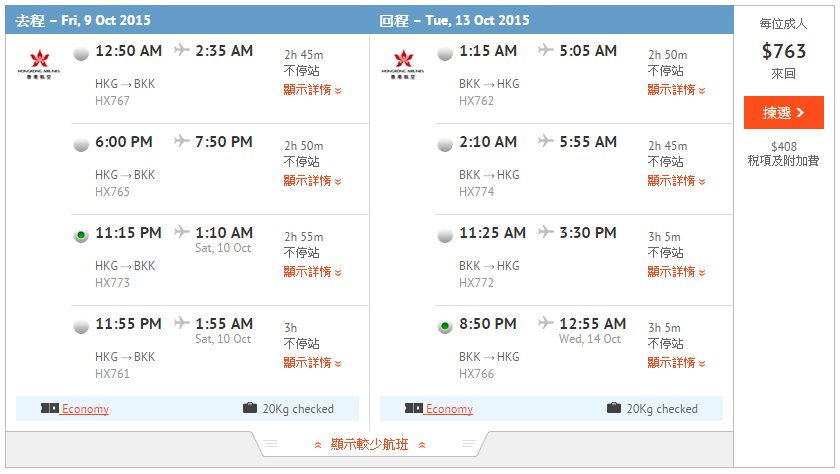This screenshot has height=474, width=840.
Task: Choose the 1:15 AM HX762 return flight
Action: (445, 53)
